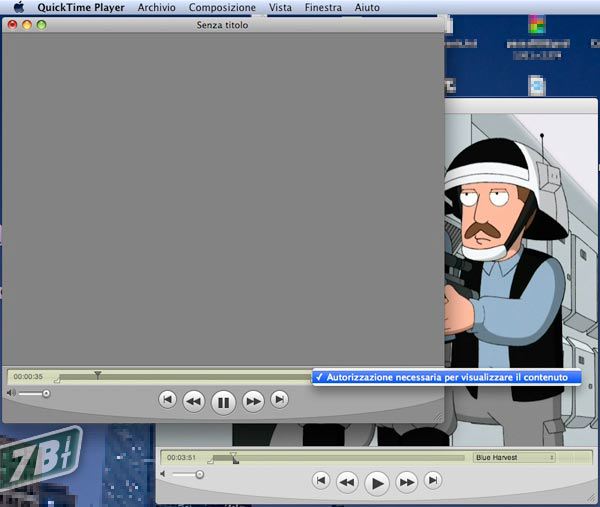Open the Archivio menu

(x=156, y=7)
